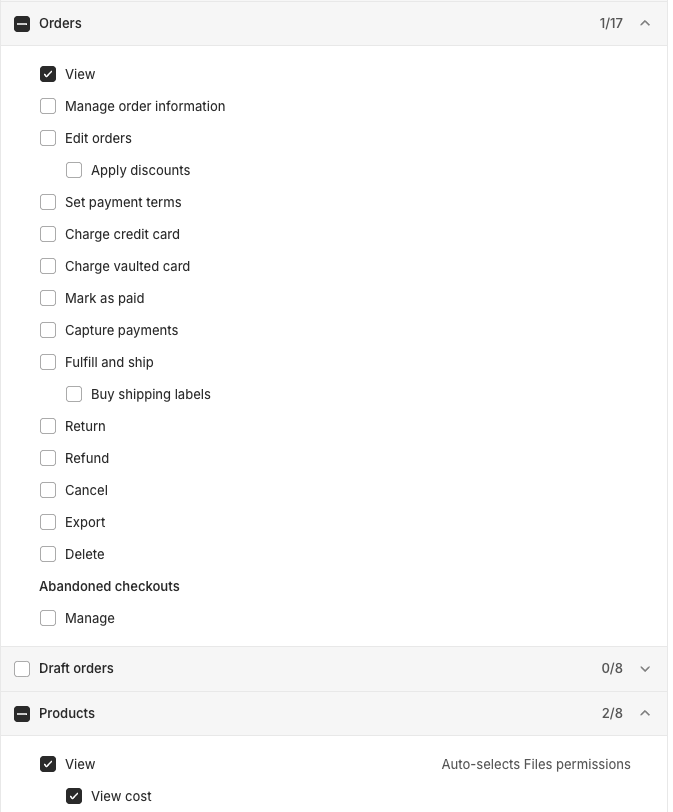This screenshot has width=673, height=812.
Task: Toggle the Orders group indeterminate checkbox
Action: tap(22, 23)
